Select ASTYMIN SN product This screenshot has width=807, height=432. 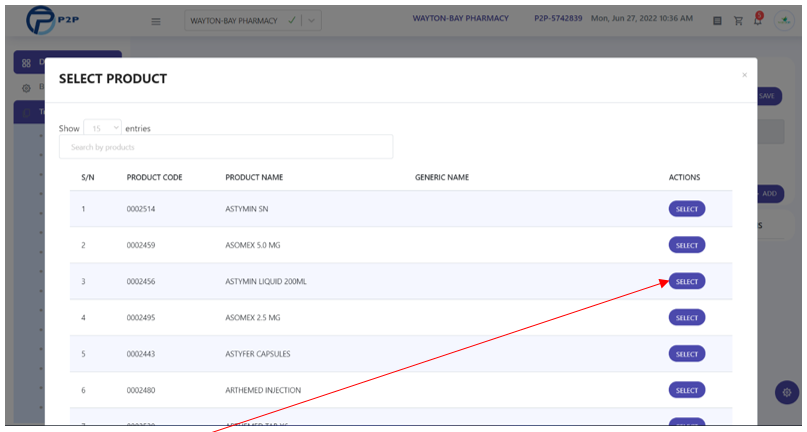(687, 209)
